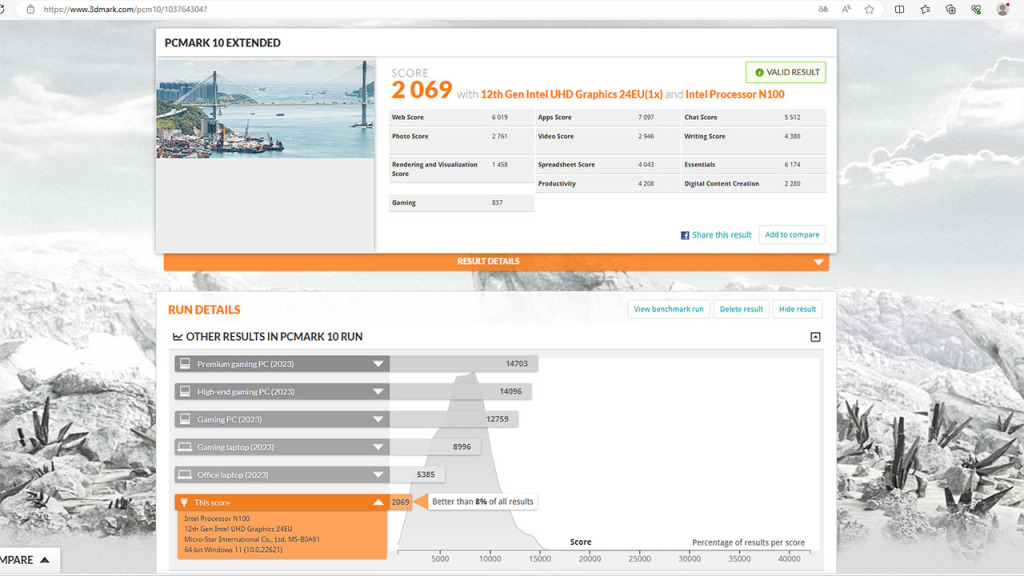Click the Premium gaming PC score bar 14703
The width and height of the screenshot is (1024, 576).
click(x=464, y=364)
